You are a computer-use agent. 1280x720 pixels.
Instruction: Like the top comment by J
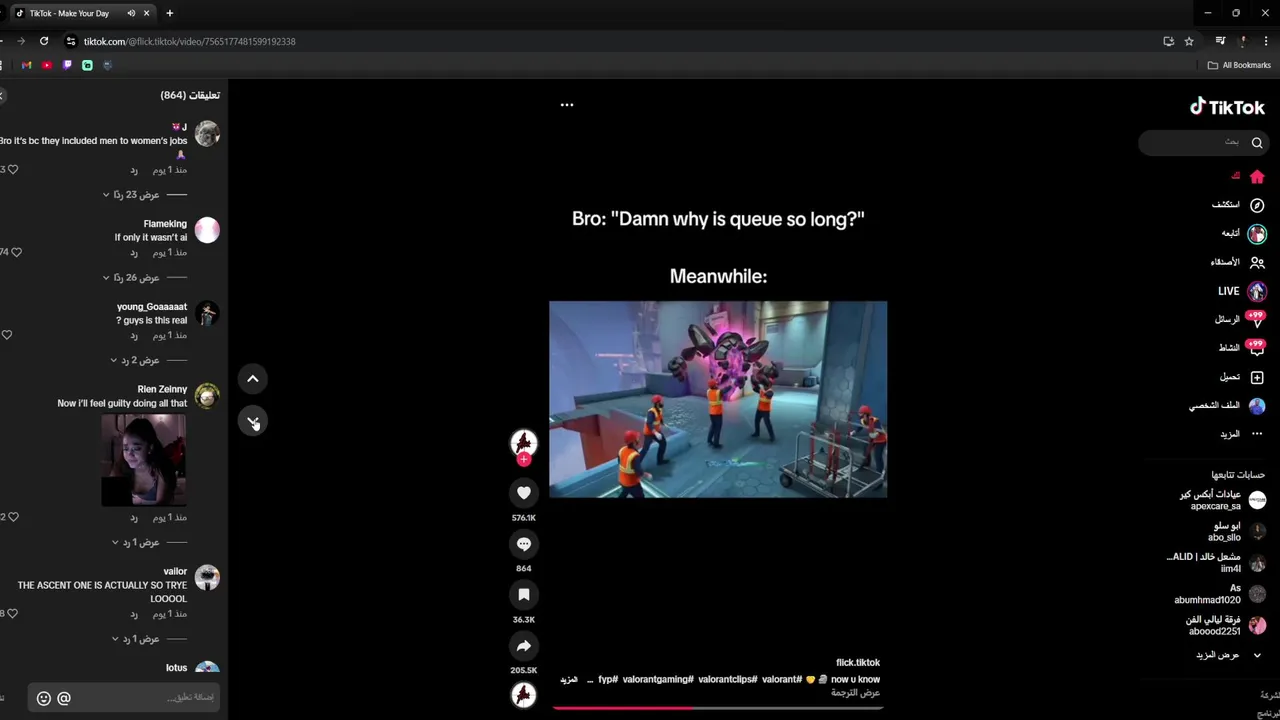point(13,169)
